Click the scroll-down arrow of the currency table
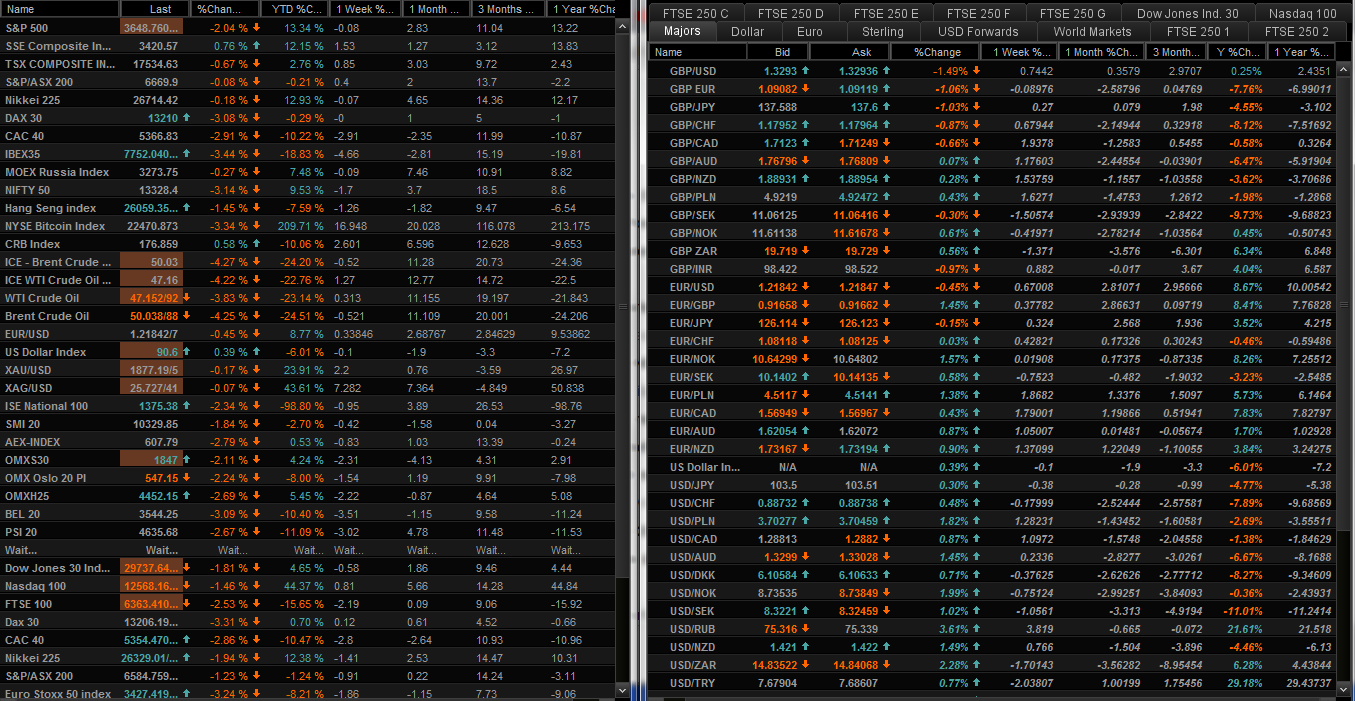 (1345, 691)
